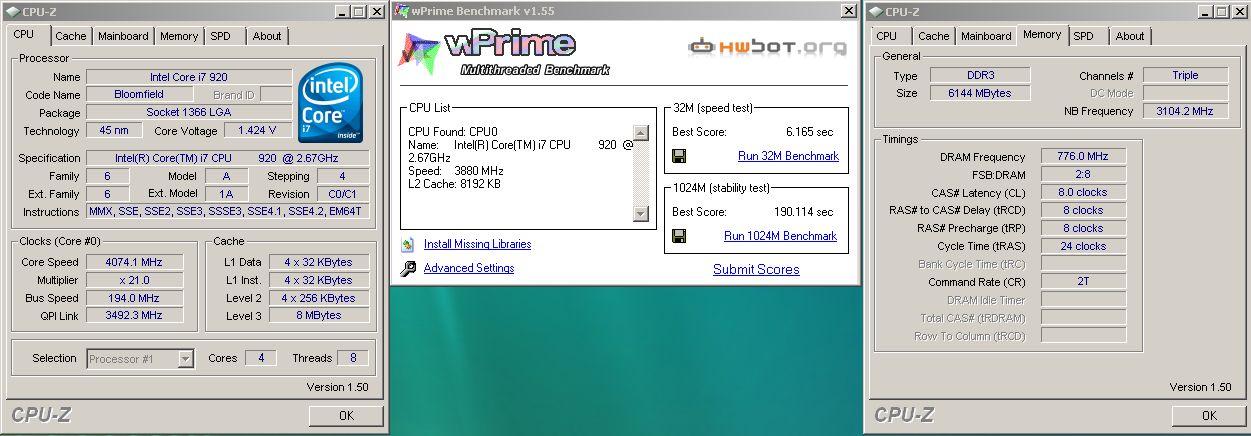This screenshot has height=436, width=1251.
Task: Open the Advanced Settings link
Action: pos(469,268)
